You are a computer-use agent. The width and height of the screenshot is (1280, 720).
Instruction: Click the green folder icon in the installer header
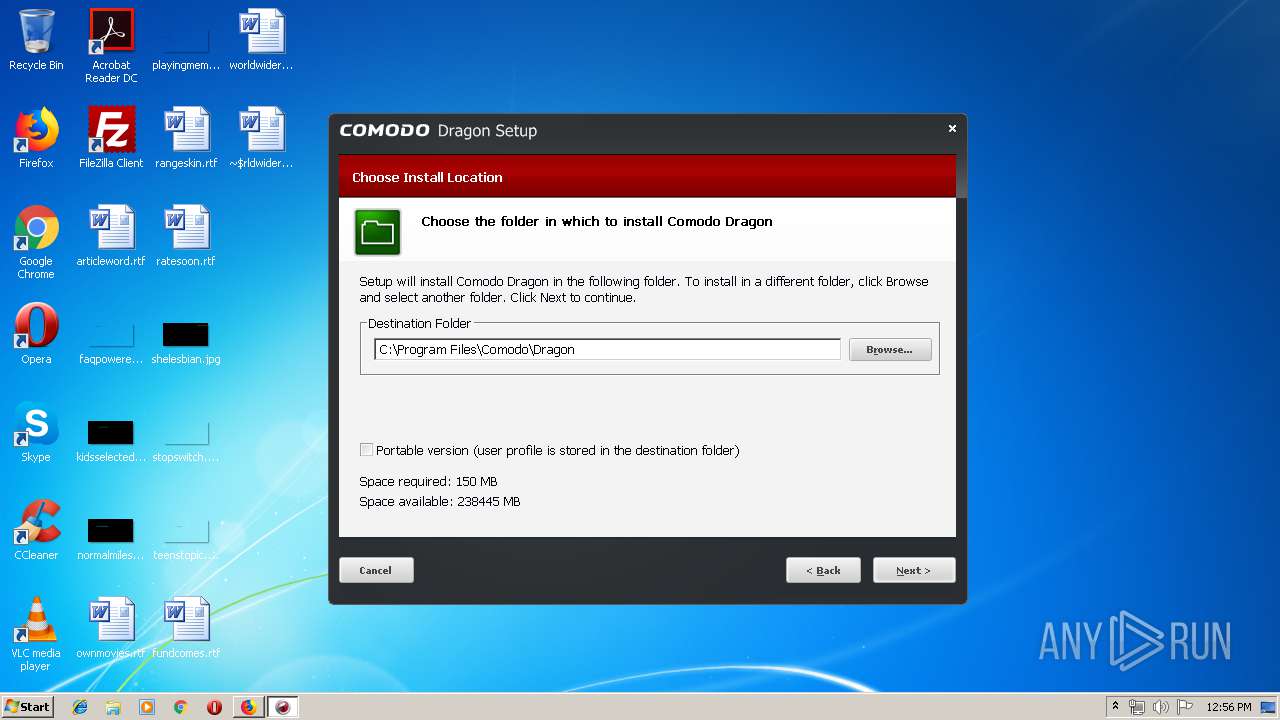coord(377,232)
